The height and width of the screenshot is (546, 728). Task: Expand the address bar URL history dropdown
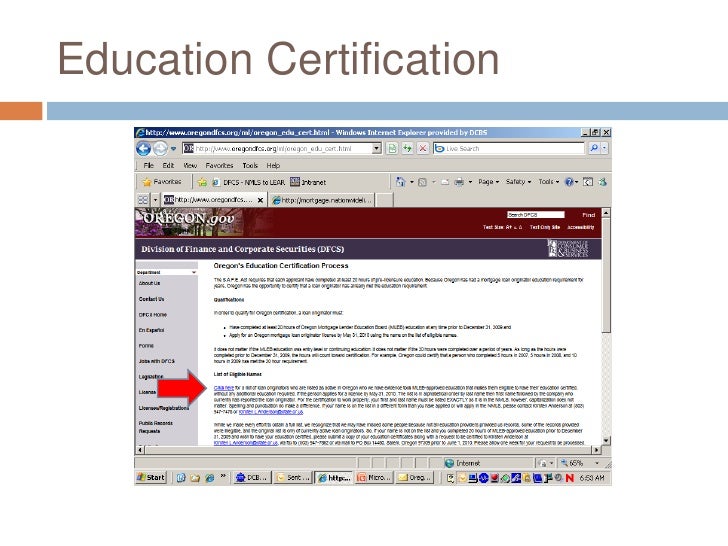tap(377, 149)
